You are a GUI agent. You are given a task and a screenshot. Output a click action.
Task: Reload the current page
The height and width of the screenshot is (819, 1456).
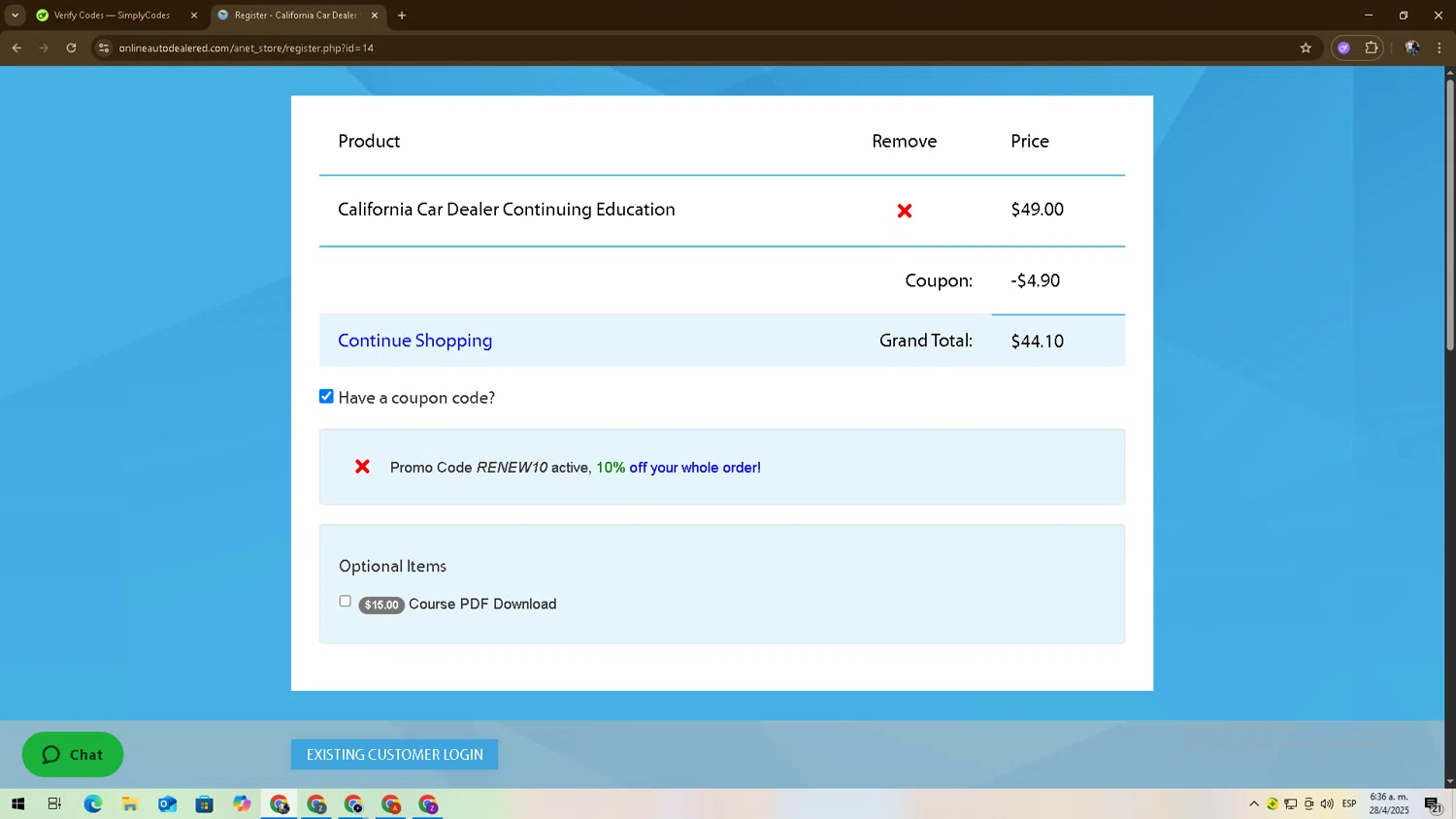click(71, 48)
